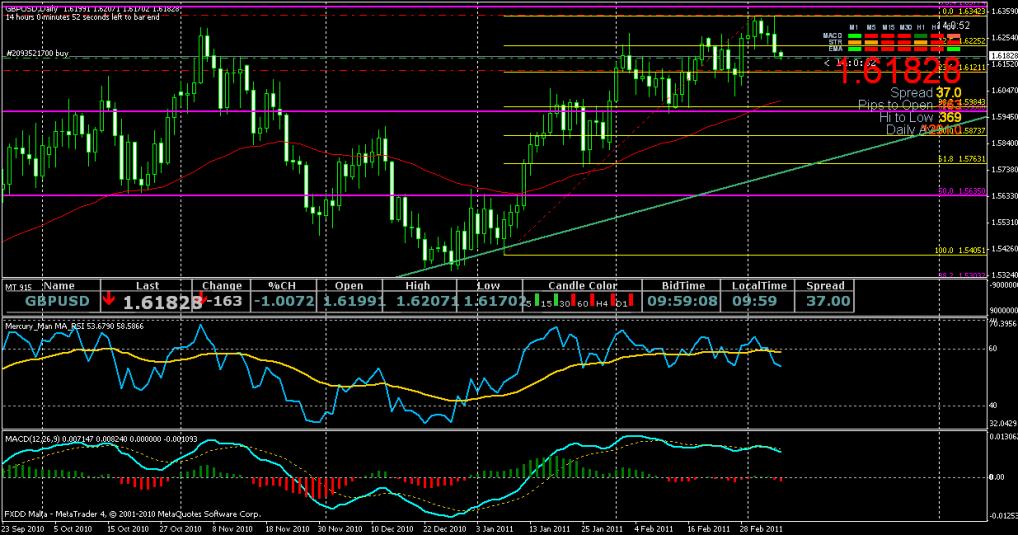Viewport: 1018px width, 535px height.
Task: Click the Name column header
Action: (x=58, y=285)
